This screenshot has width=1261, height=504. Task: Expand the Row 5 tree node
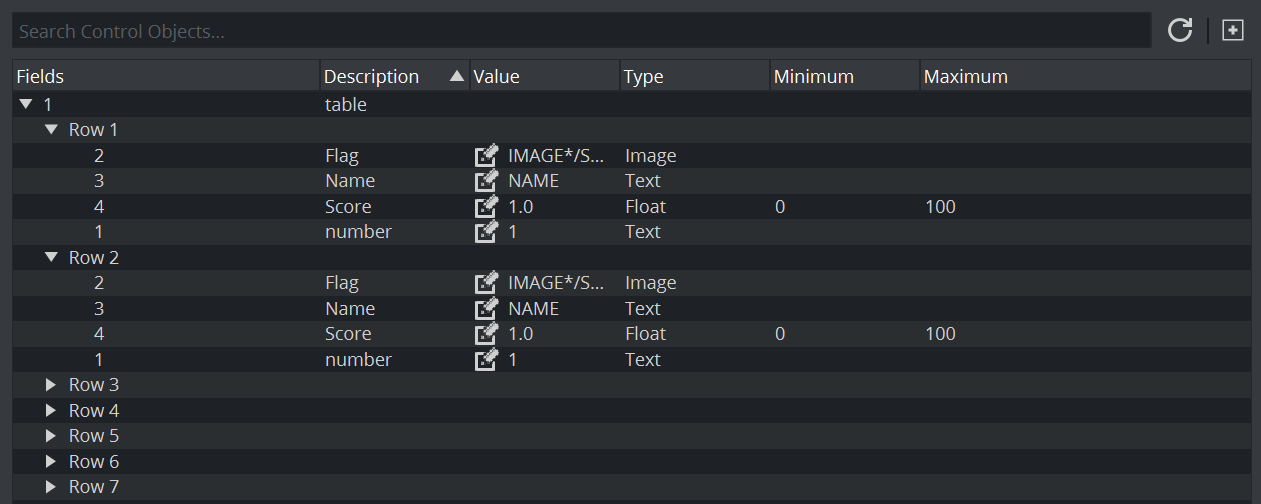[x=51, y=436]
